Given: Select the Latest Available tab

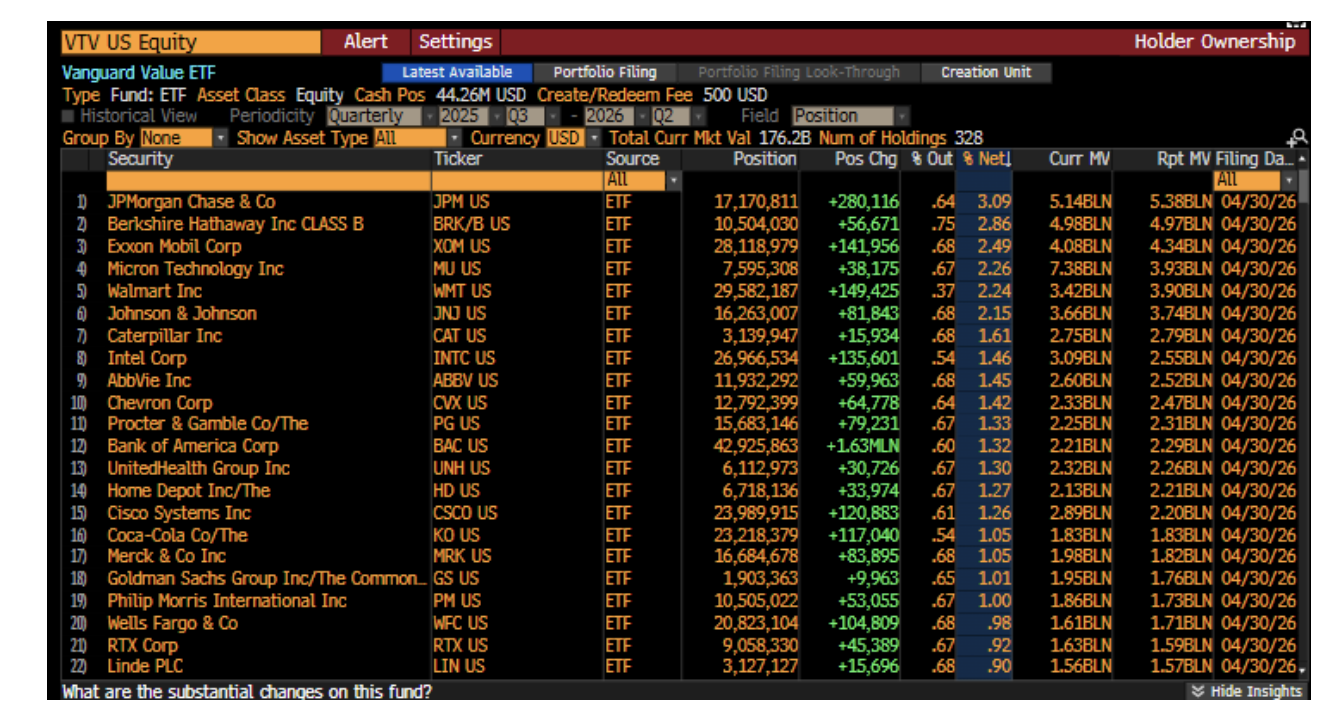Looking at the screenshot, I should 456,72.
